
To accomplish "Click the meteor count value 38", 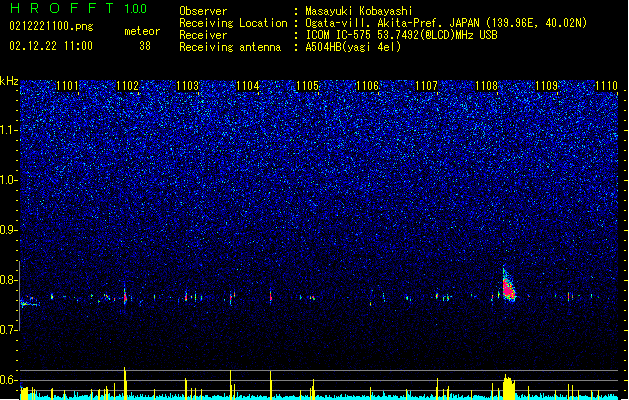I will coord(145,46).
